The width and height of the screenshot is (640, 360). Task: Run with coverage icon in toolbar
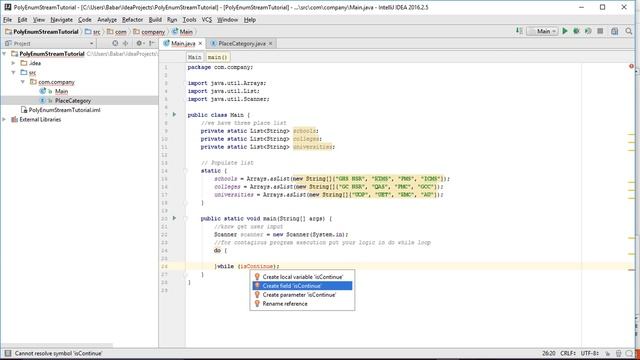point(588,31)
